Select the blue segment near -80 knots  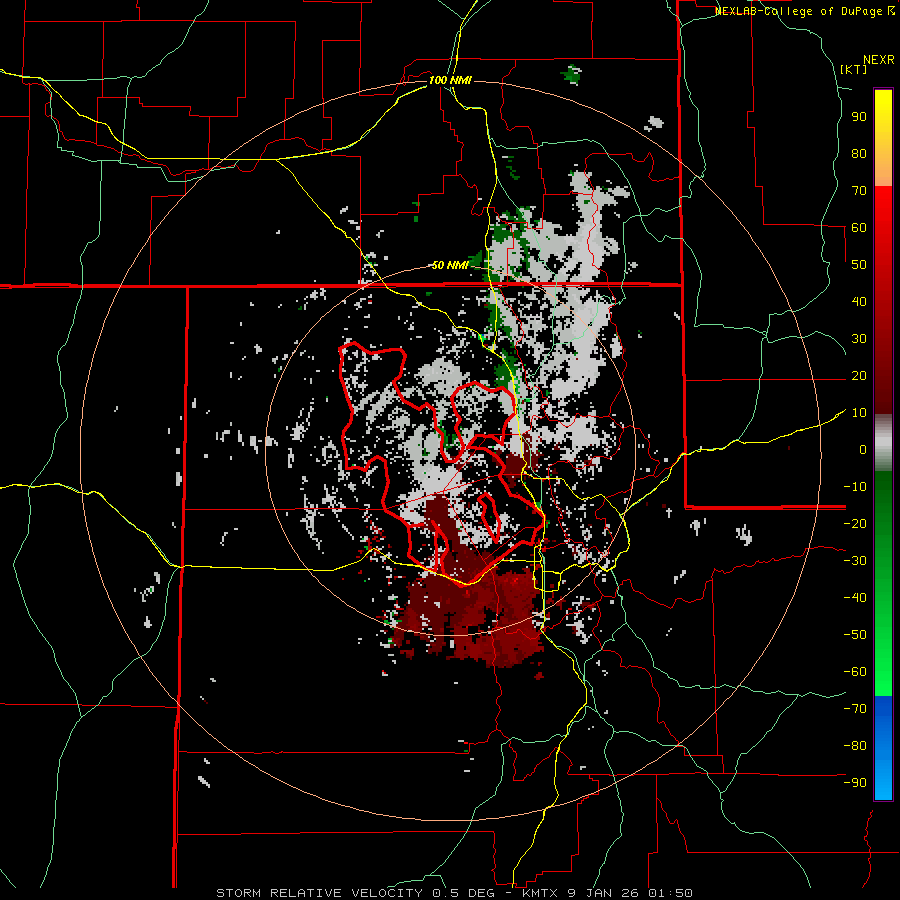[883, 745]
